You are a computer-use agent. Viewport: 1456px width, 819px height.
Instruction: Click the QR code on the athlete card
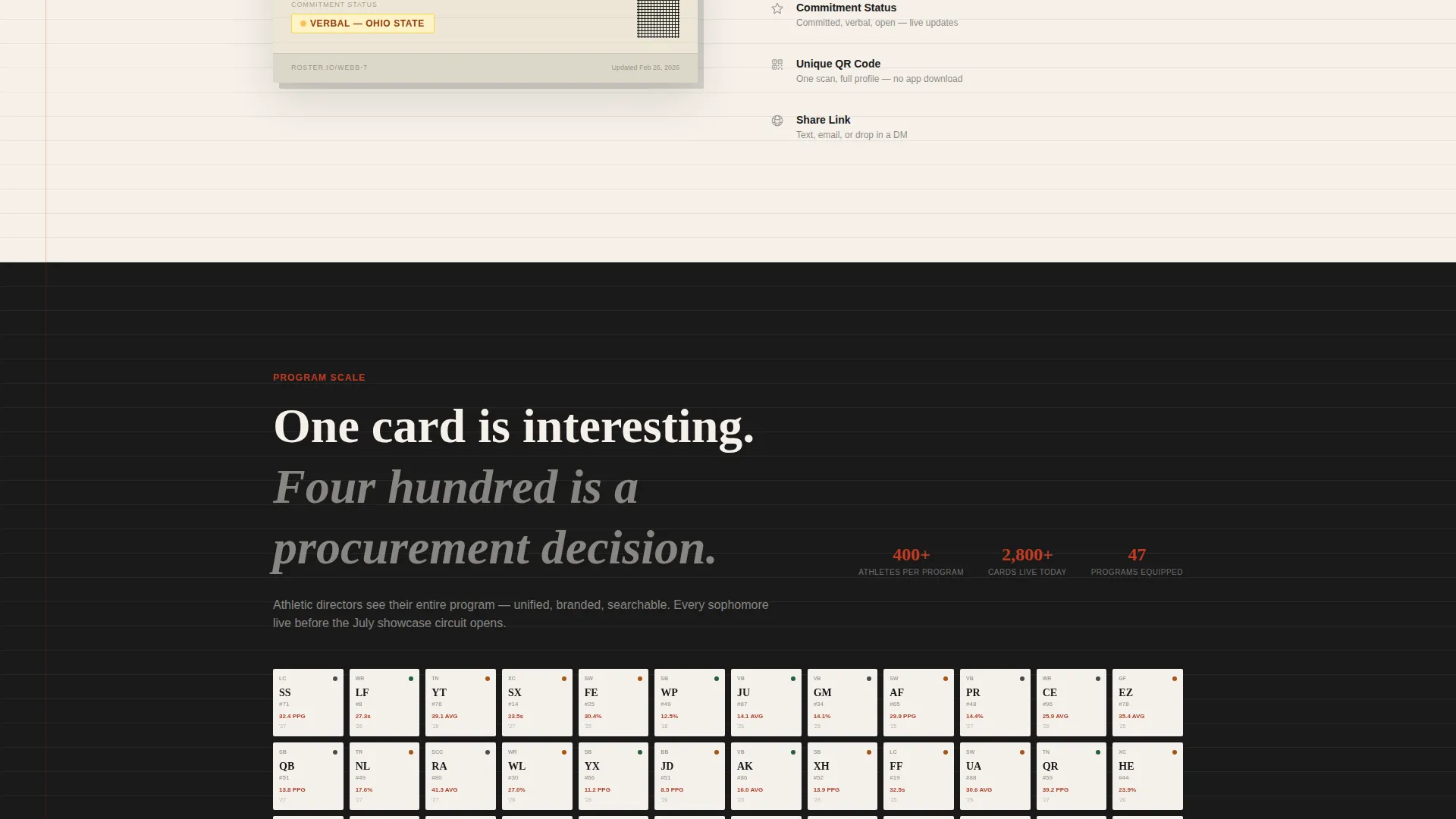tap(658, 19)
